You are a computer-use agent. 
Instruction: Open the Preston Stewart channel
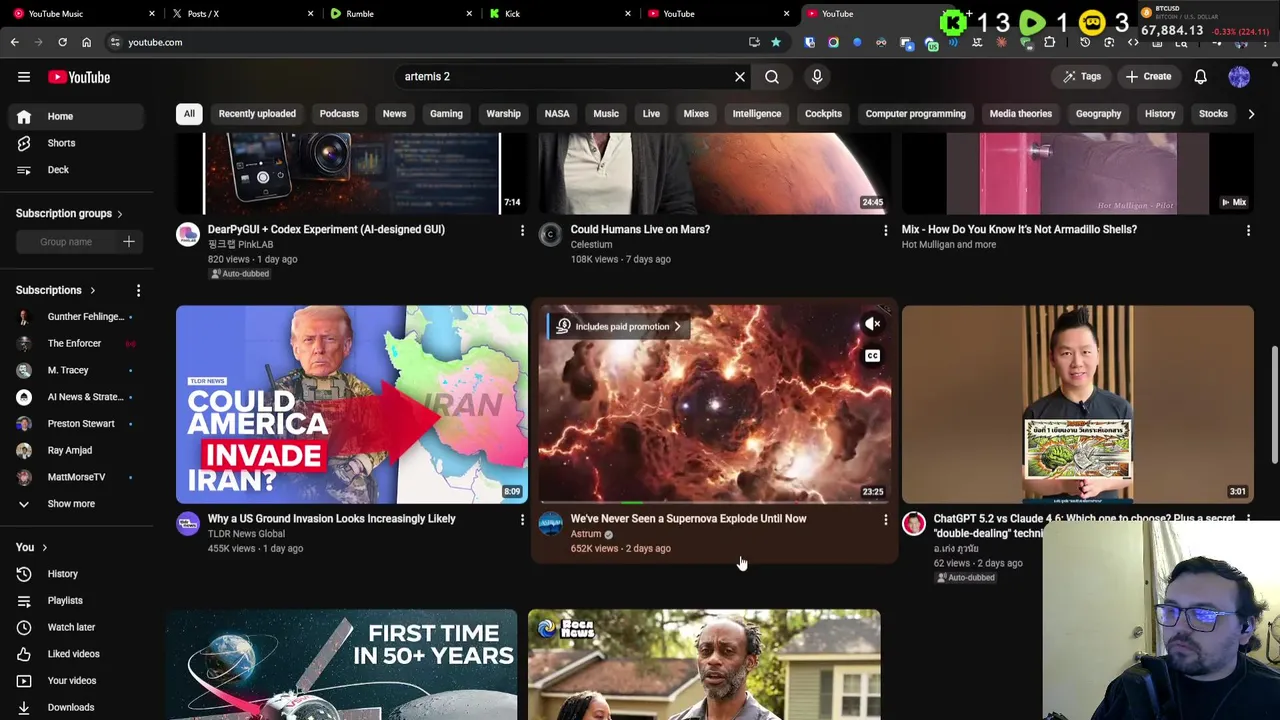[x=78, y=424]
